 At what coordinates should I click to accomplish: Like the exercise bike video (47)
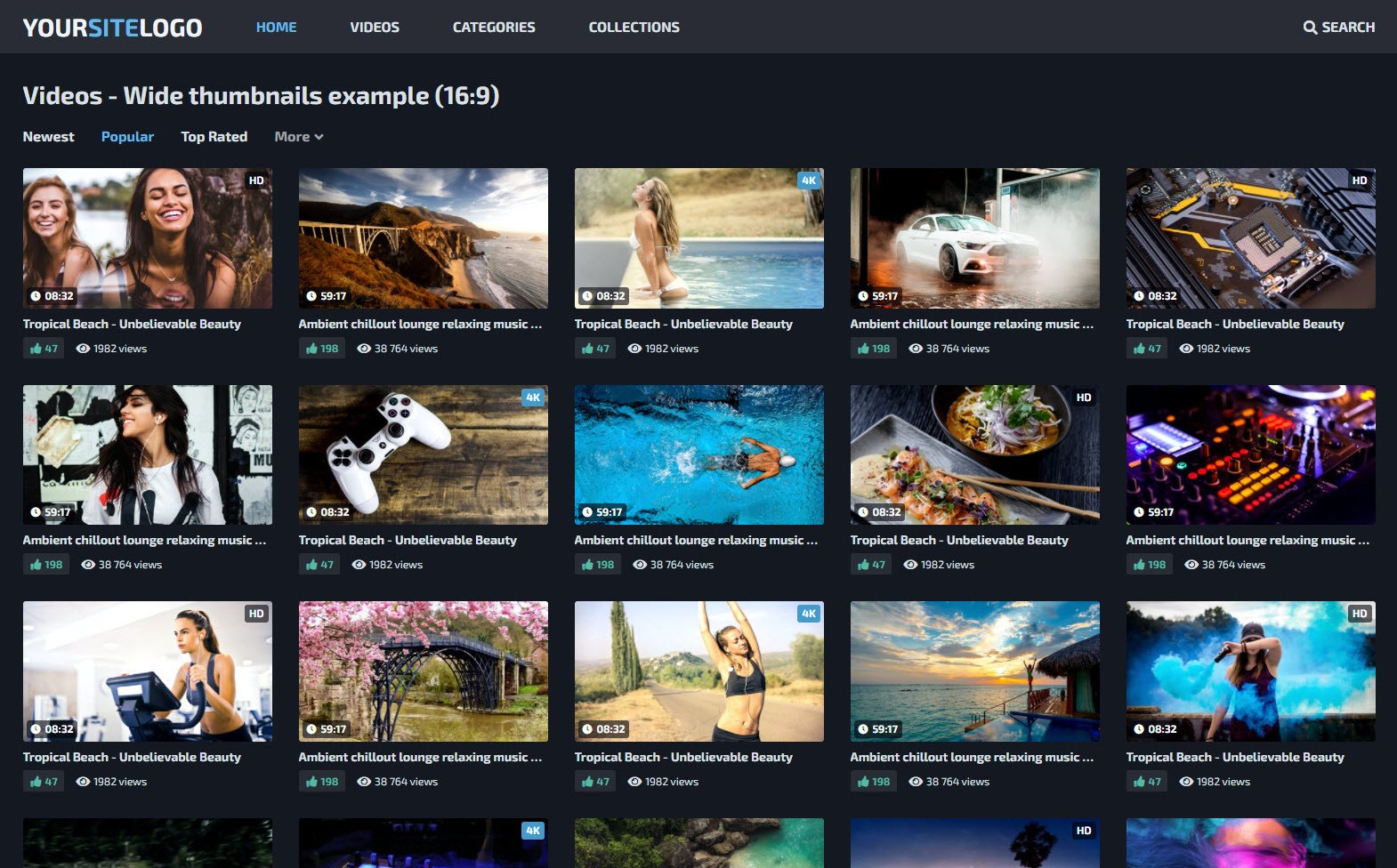tap(44, 782)
